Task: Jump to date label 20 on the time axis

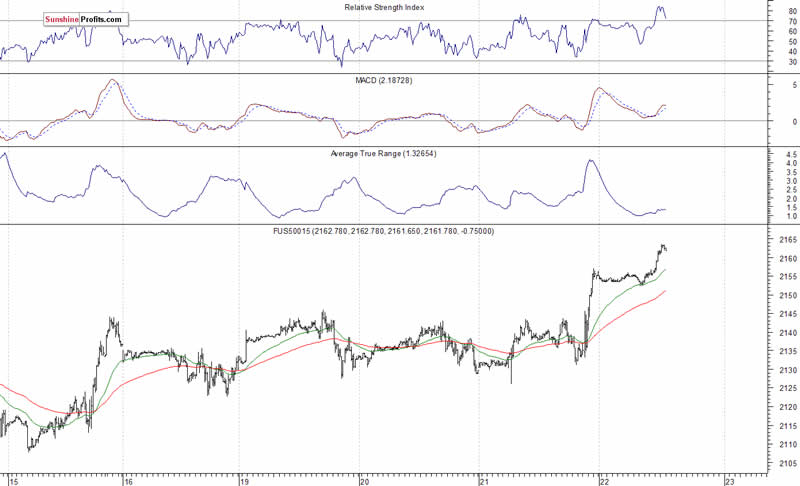Action: pyautogui.click(x=365, y=480)
